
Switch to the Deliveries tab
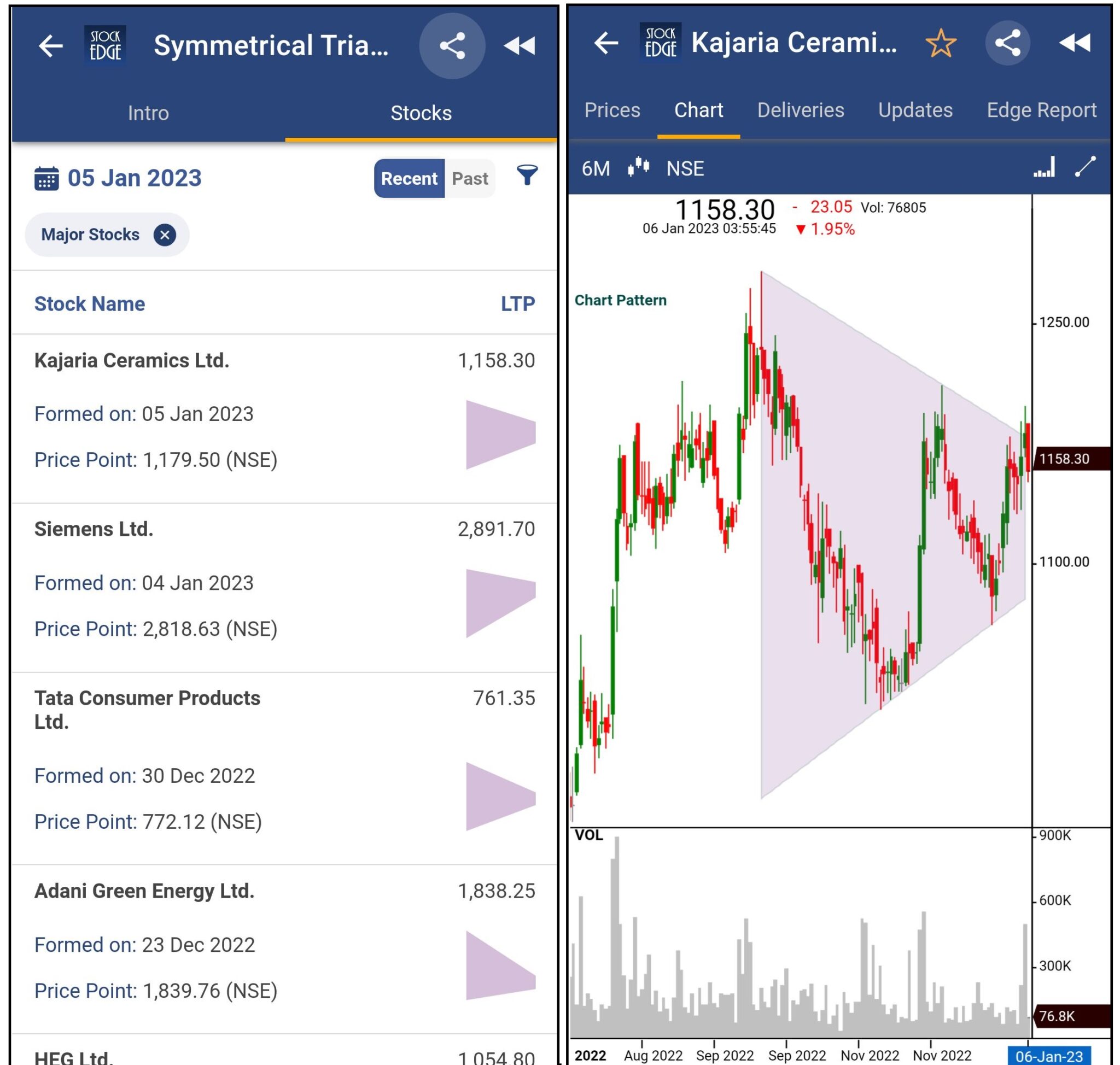(801, 110)
